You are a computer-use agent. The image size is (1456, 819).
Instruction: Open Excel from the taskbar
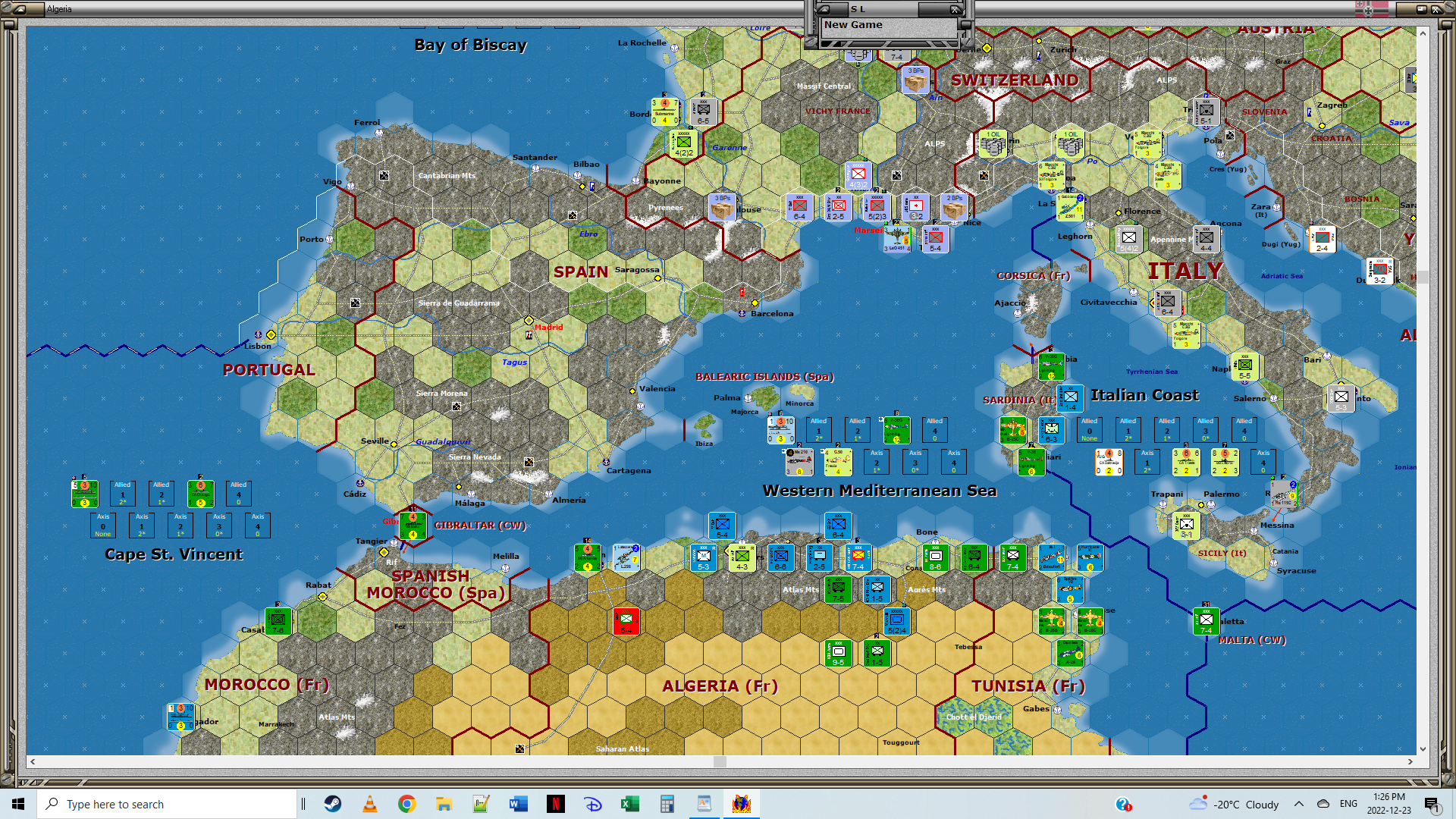629,804
